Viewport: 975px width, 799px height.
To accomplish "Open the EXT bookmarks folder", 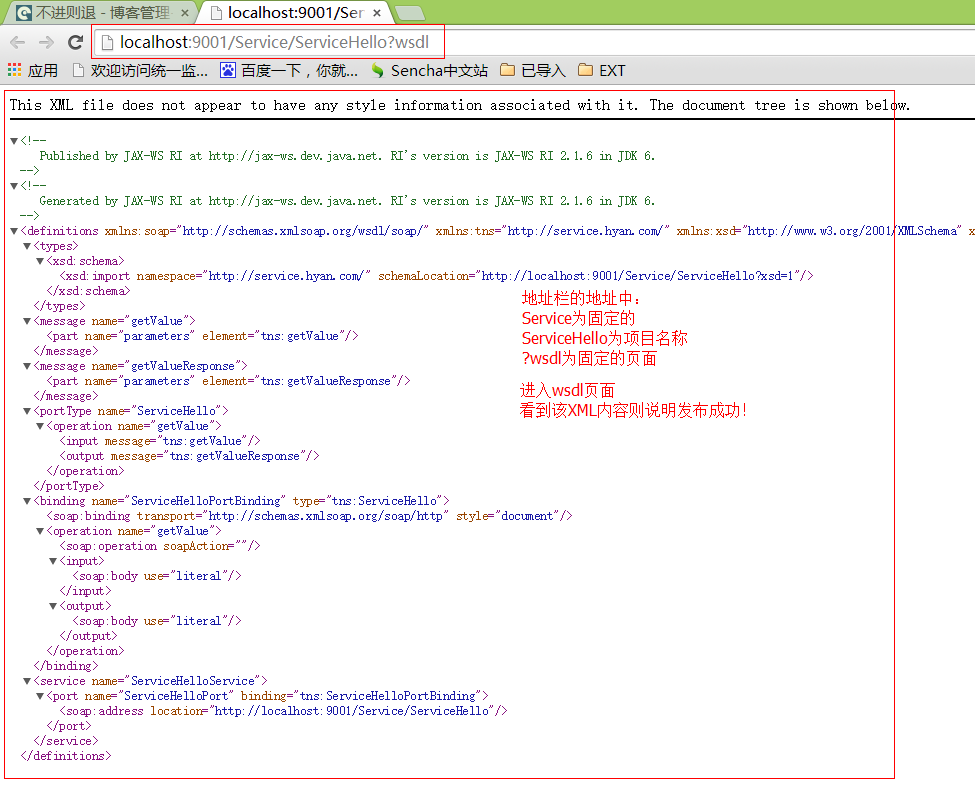I will coord(602,70).
